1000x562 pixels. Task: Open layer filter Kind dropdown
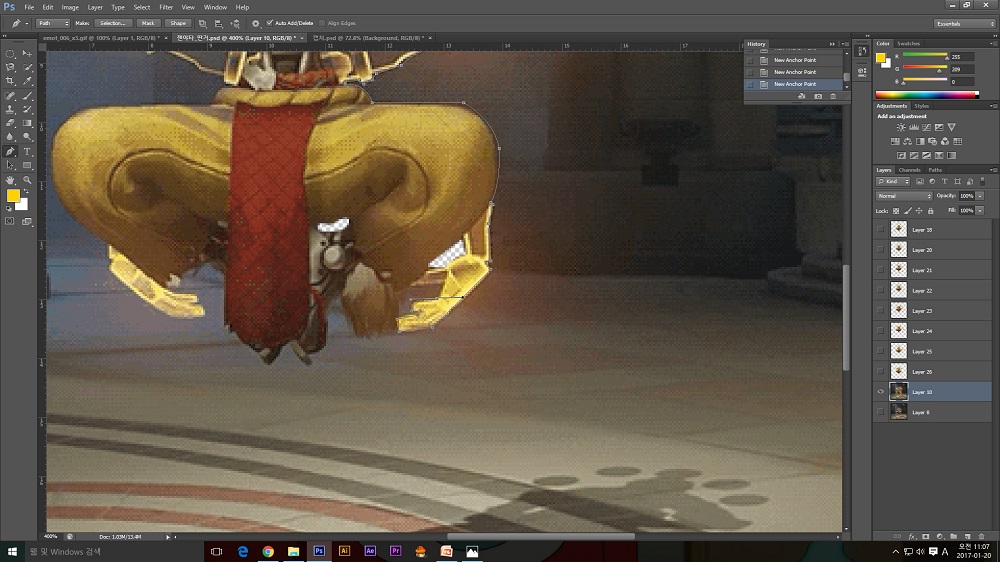click(x=893, y=182)
